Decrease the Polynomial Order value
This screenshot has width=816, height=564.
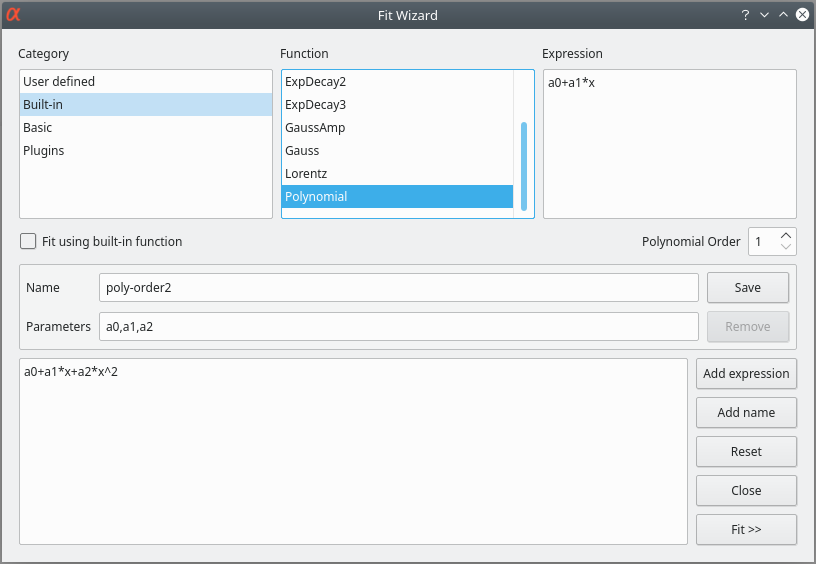coord(786,247)
